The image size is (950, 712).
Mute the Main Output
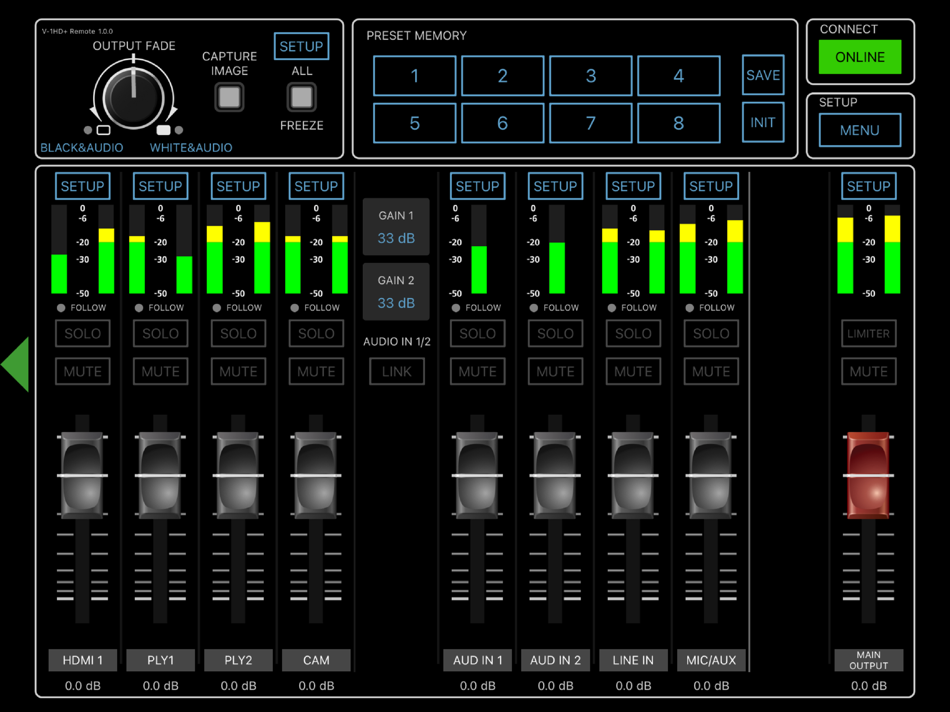pyautogui.click(x=869, y=371)
